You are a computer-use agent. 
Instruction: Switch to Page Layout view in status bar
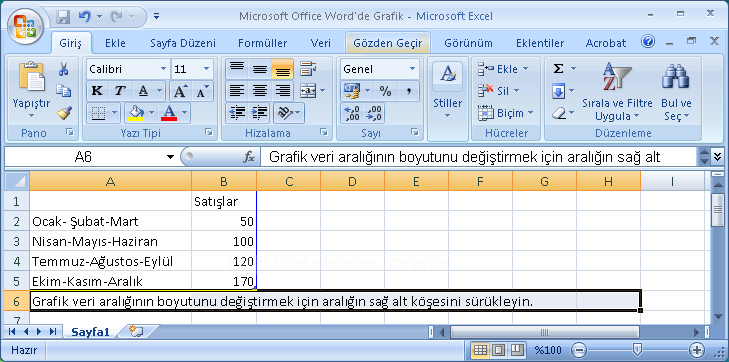(498, 349)
